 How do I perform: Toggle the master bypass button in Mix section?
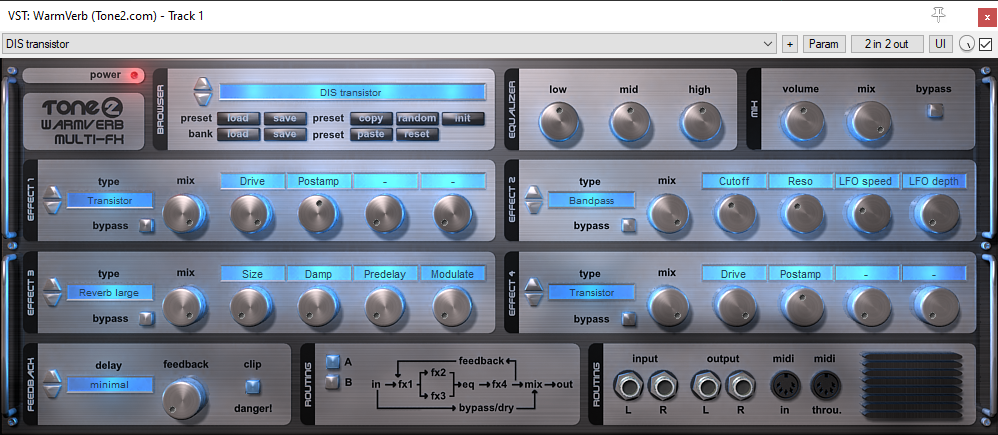pos(934,111)
